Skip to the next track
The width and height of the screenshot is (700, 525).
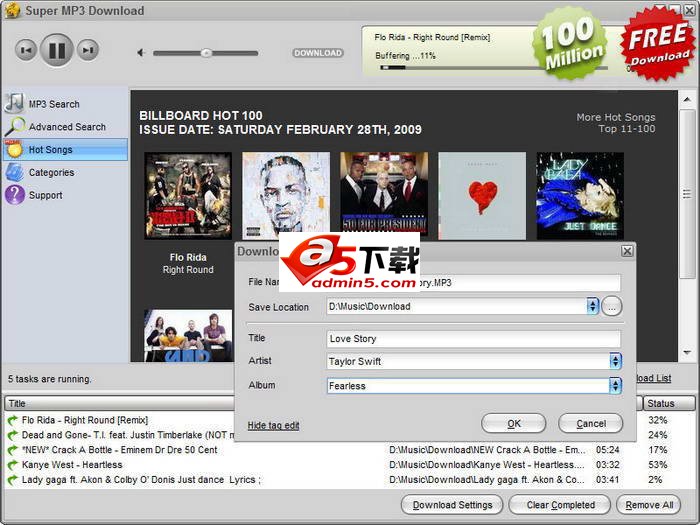pyautogui.click(x=88, y=50)
